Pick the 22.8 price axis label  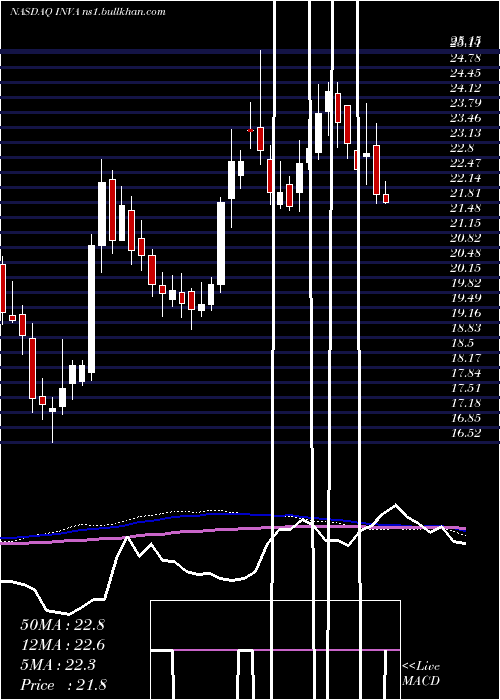pyautogui.click(x=462, y=148)
